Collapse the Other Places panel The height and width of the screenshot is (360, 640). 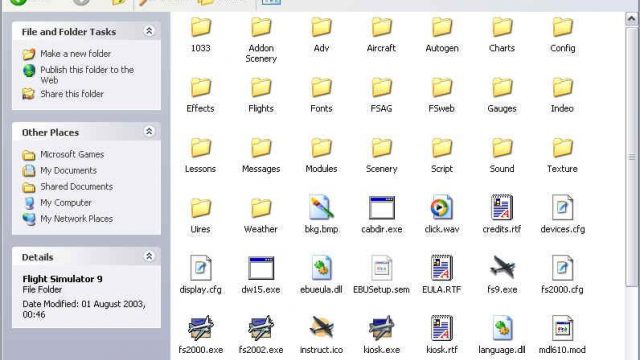[x=149, y=131]
